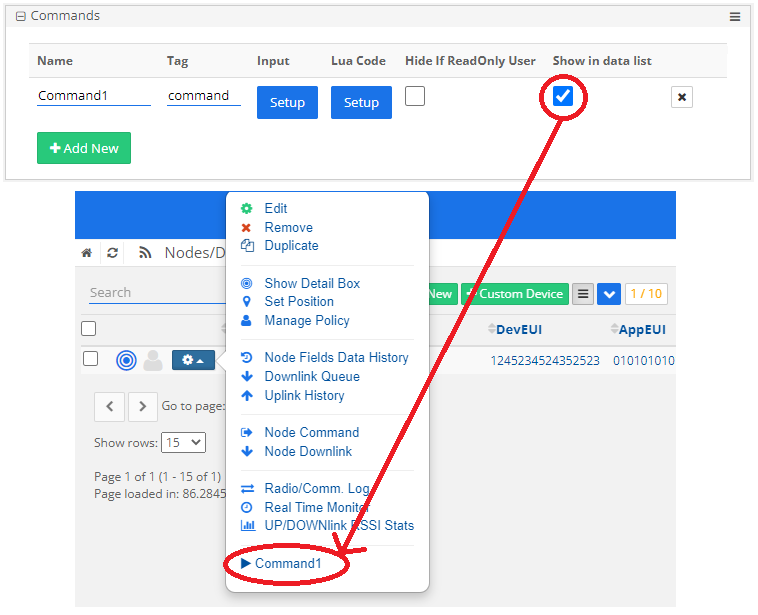Image resolution: width=758 pixels, height=615 pixels.
Task: Collapse the Commands panel section
Action: tap(20, 17)
